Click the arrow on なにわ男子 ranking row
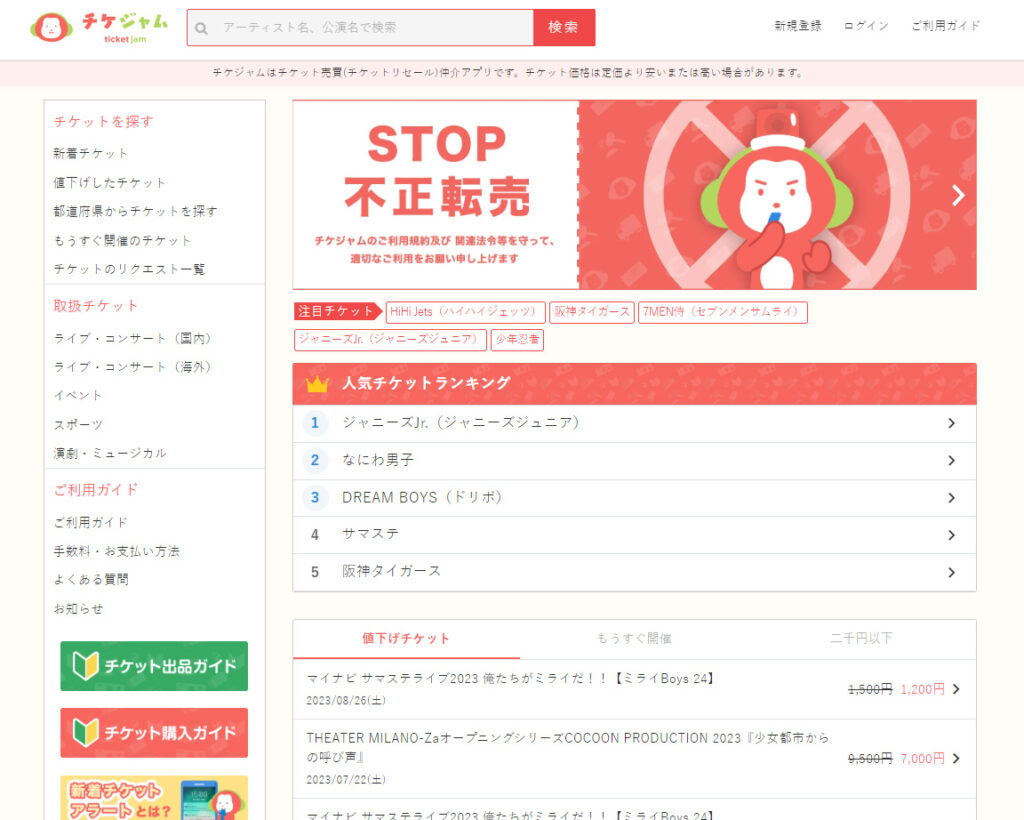This screenshot has width=1024, height=820. click(952, 460)
